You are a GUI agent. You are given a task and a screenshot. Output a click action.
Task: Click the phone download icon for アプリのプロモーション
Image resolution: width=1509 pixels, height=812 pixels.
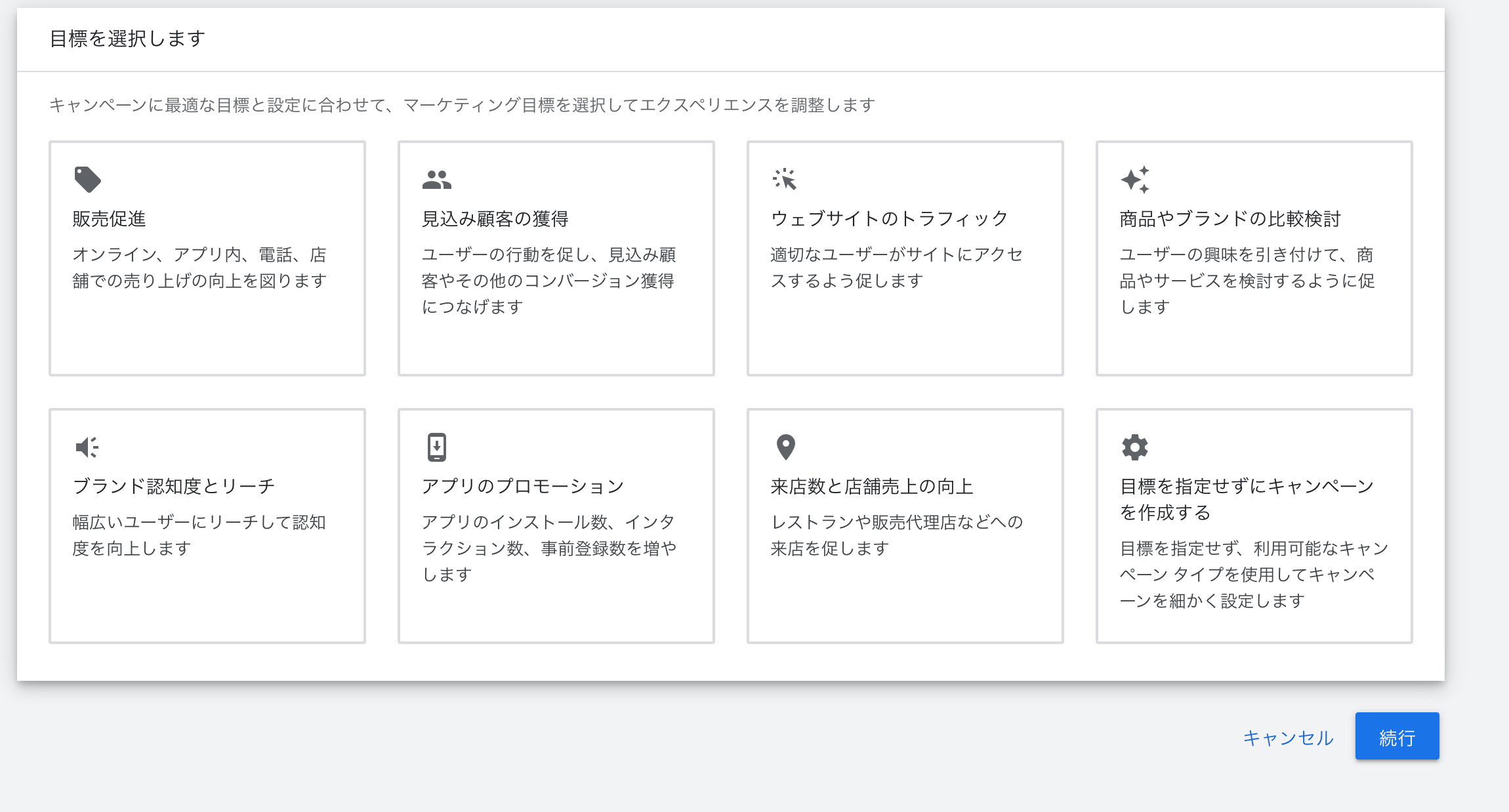pos(436,447)
